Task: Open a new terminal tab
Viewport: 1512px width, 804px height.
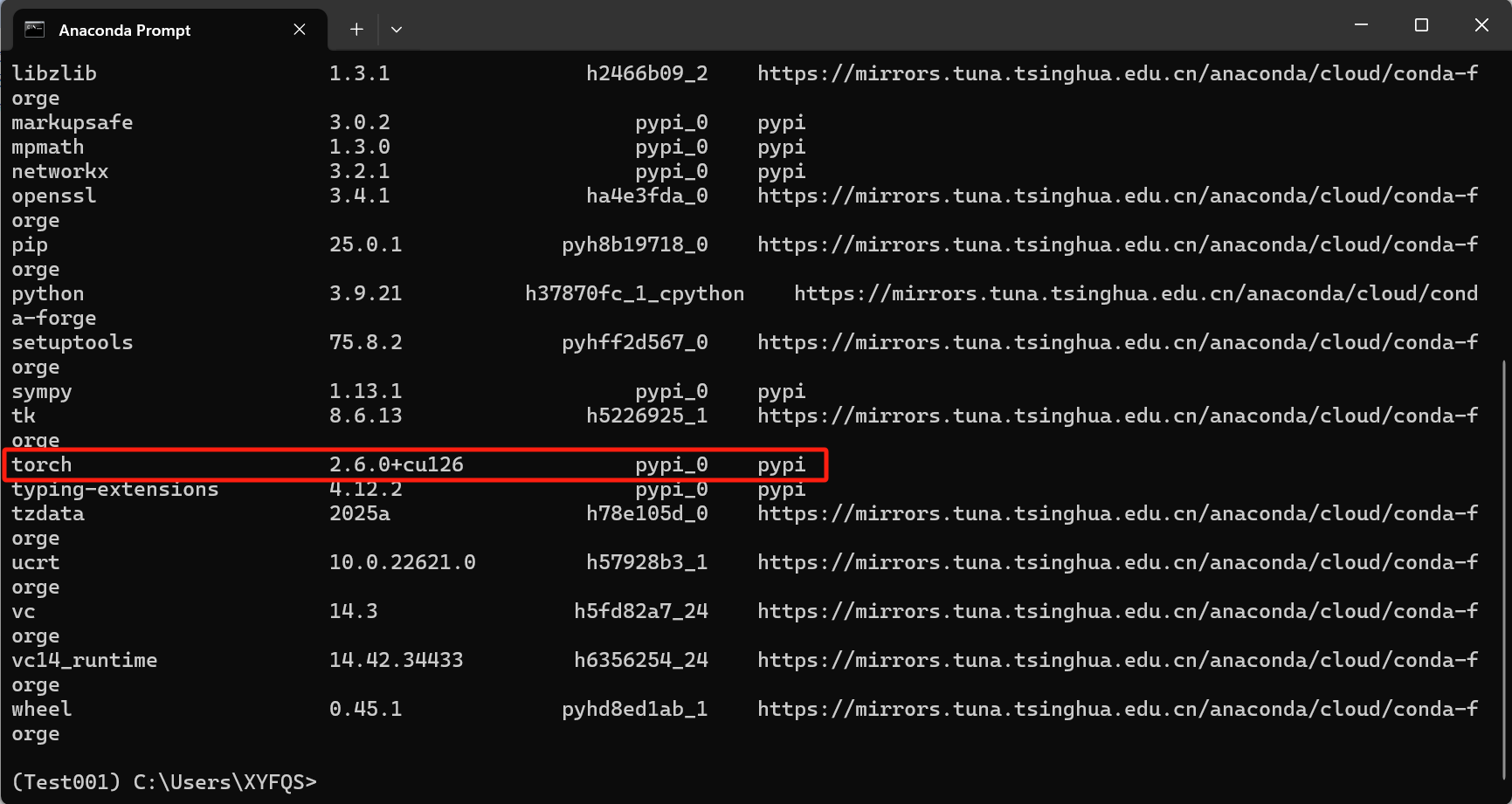Action: 356,30
